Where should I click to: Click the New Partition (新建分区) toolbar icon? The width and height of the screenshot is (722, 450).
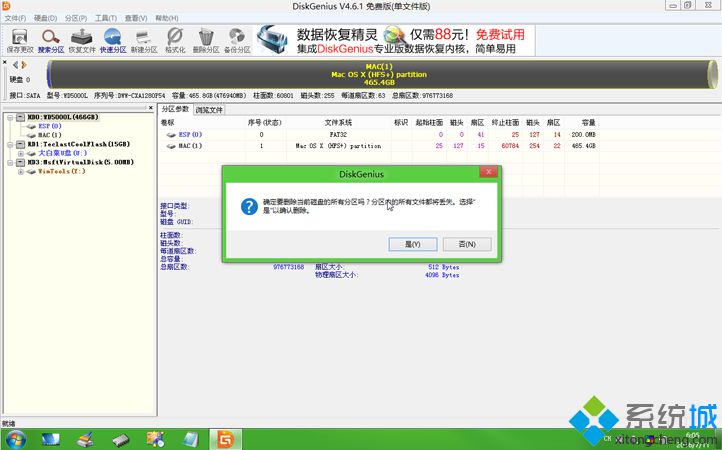point(144,41)
